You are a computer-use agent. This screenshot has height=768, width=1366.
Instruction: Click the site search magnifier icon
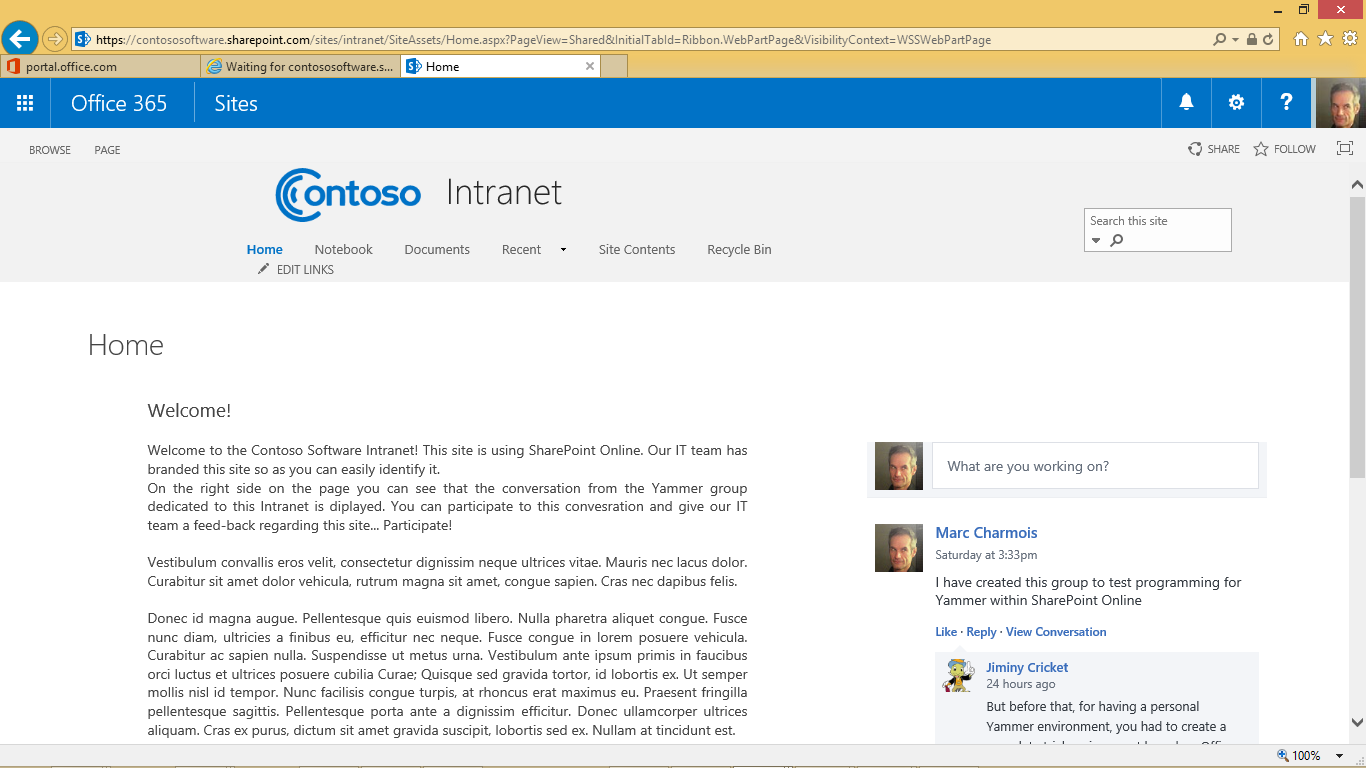pos(1117,240)
